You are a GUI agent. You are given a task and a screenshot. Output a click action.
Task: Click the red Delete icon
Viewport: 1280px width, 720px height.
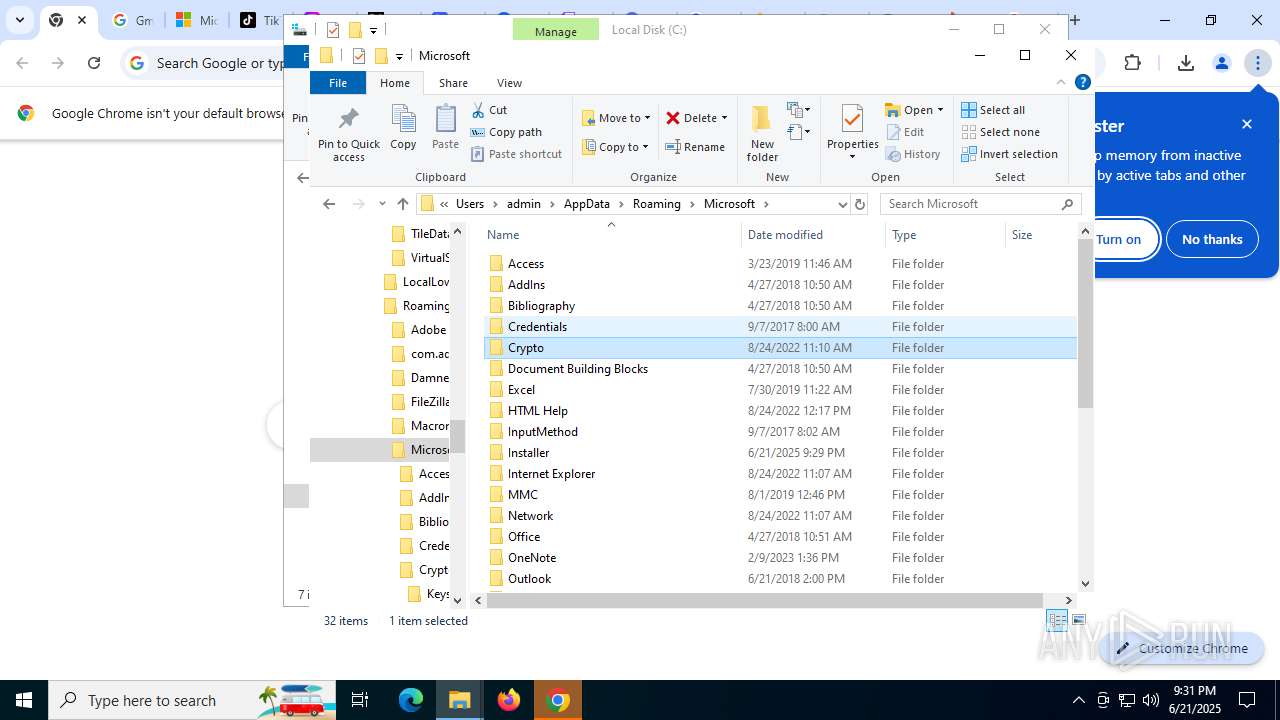coord(673,118)
